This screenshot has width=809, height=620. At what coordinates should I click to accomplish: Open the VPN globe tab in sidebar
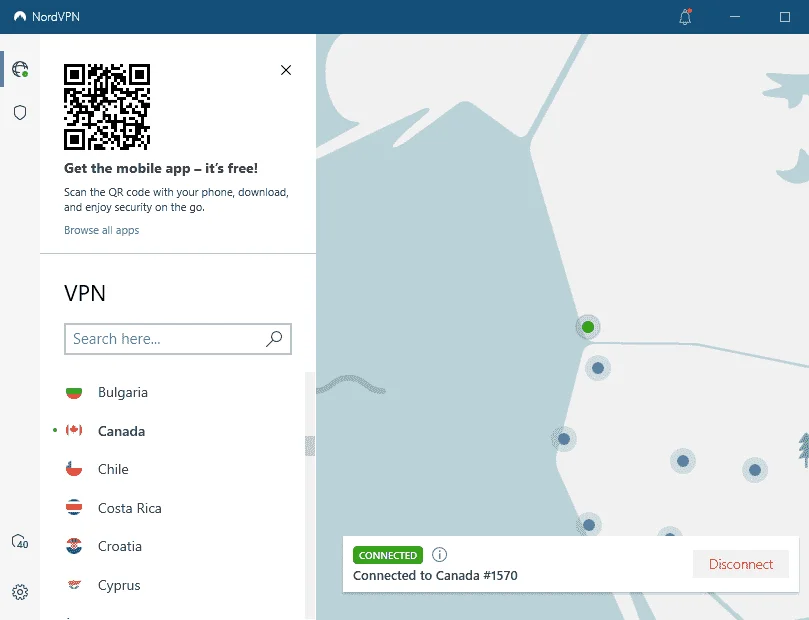20,69
